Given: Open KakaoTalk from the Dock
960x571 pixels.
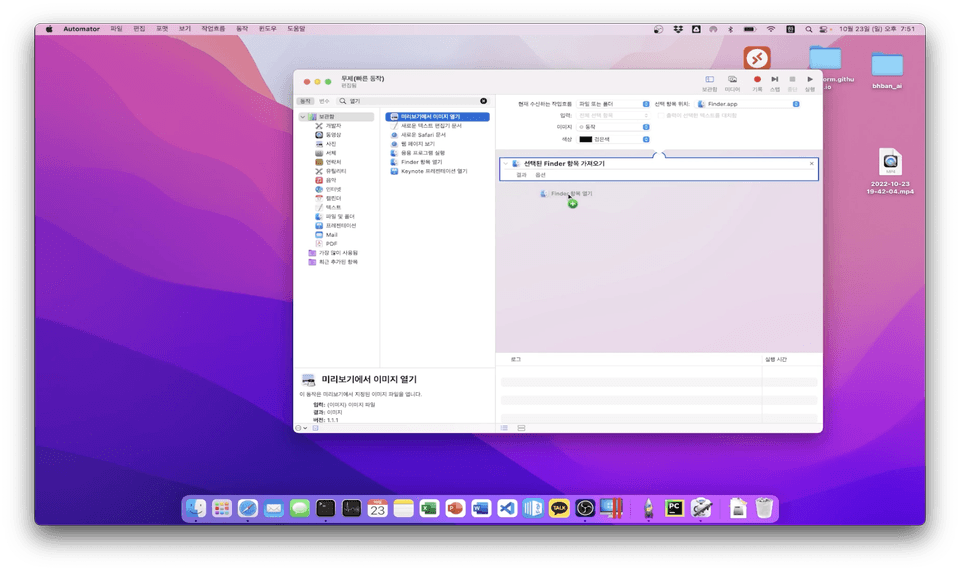Looking at the screenshot, I should point(559,508).
